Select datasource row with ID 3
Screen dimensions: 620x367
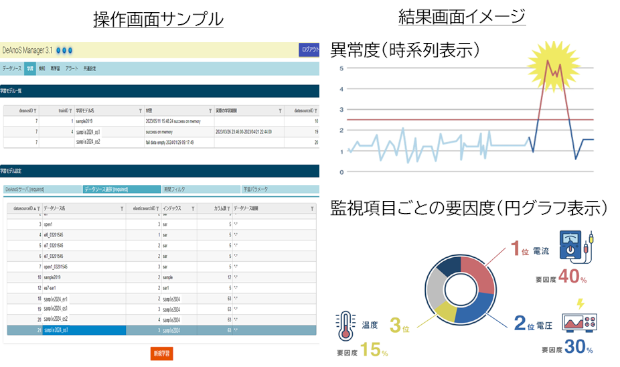click(x=161, y=224)
